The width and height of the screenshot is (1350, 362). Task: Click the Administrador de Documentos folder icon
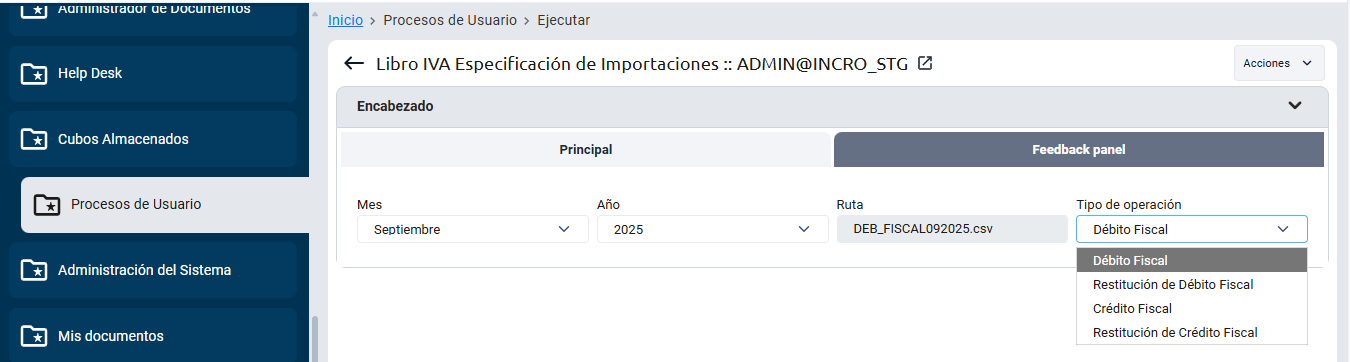(34, 9)
